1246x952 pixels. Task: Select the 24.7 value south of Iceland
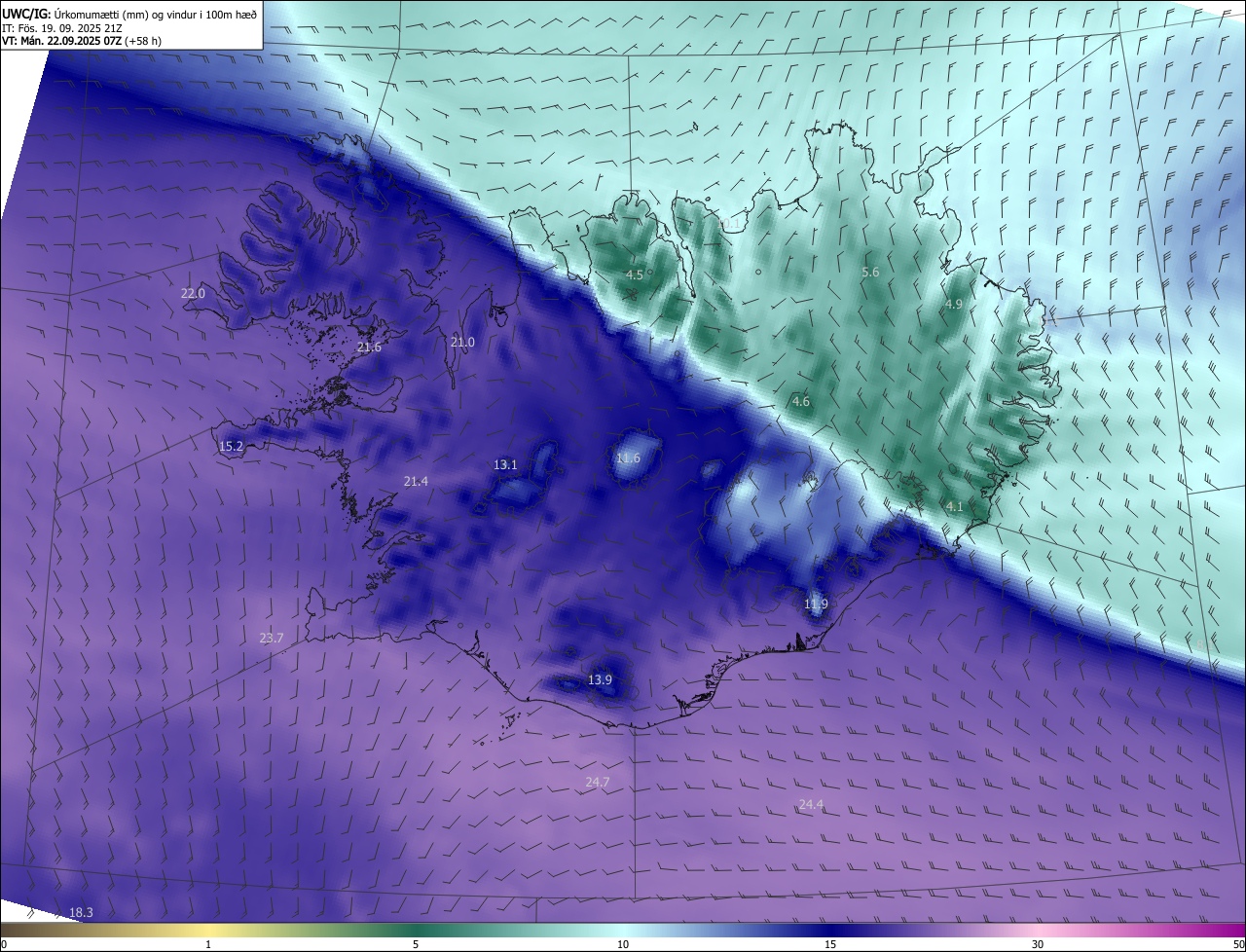coord(597,783)
